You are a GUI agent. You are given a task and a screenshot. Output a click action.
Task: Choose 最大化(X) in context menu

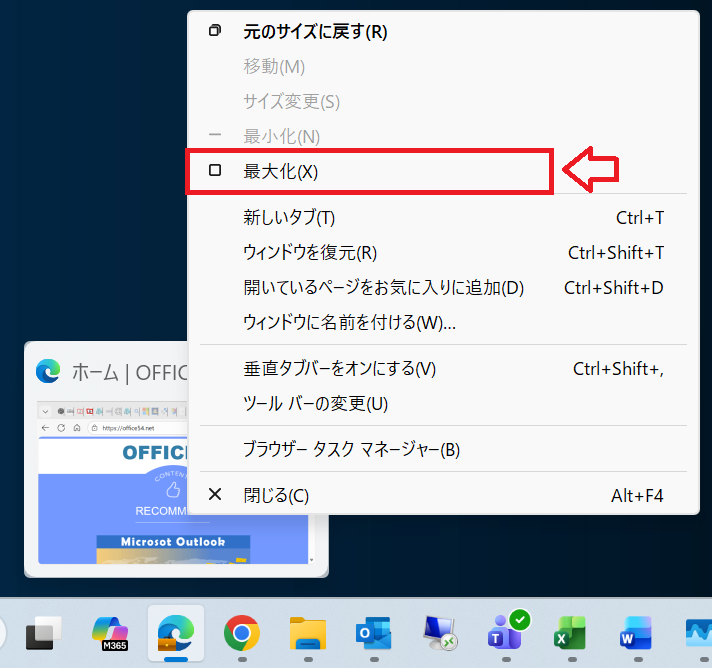tap(443, 172)
